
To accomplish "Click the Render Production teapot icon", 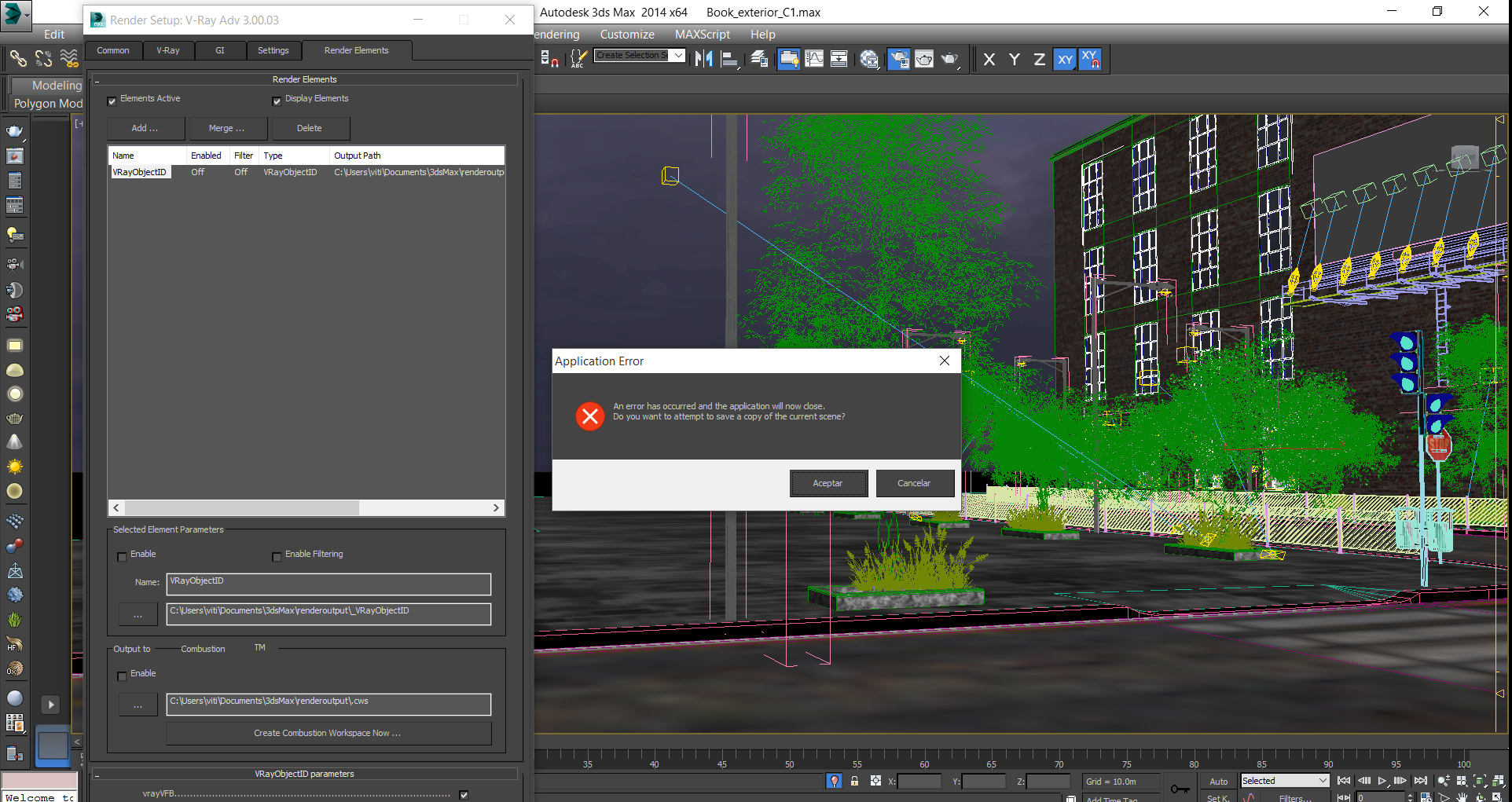I will pos(950,59).
